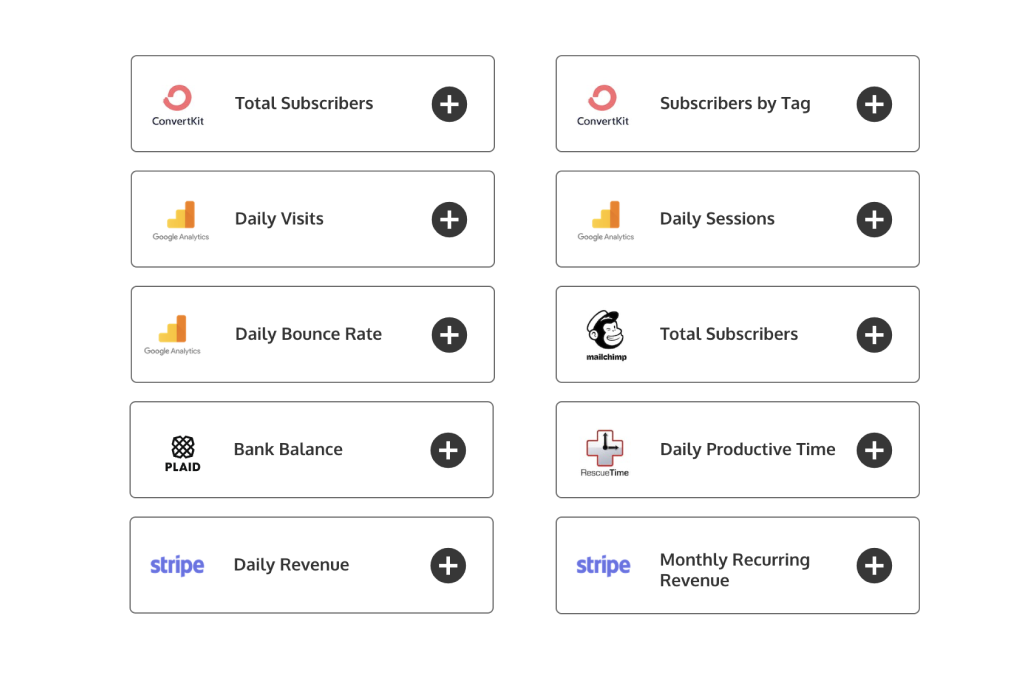Add the Mailchimp Total Subscribers metric
The image size is (1028, 676).
[874, 334]
